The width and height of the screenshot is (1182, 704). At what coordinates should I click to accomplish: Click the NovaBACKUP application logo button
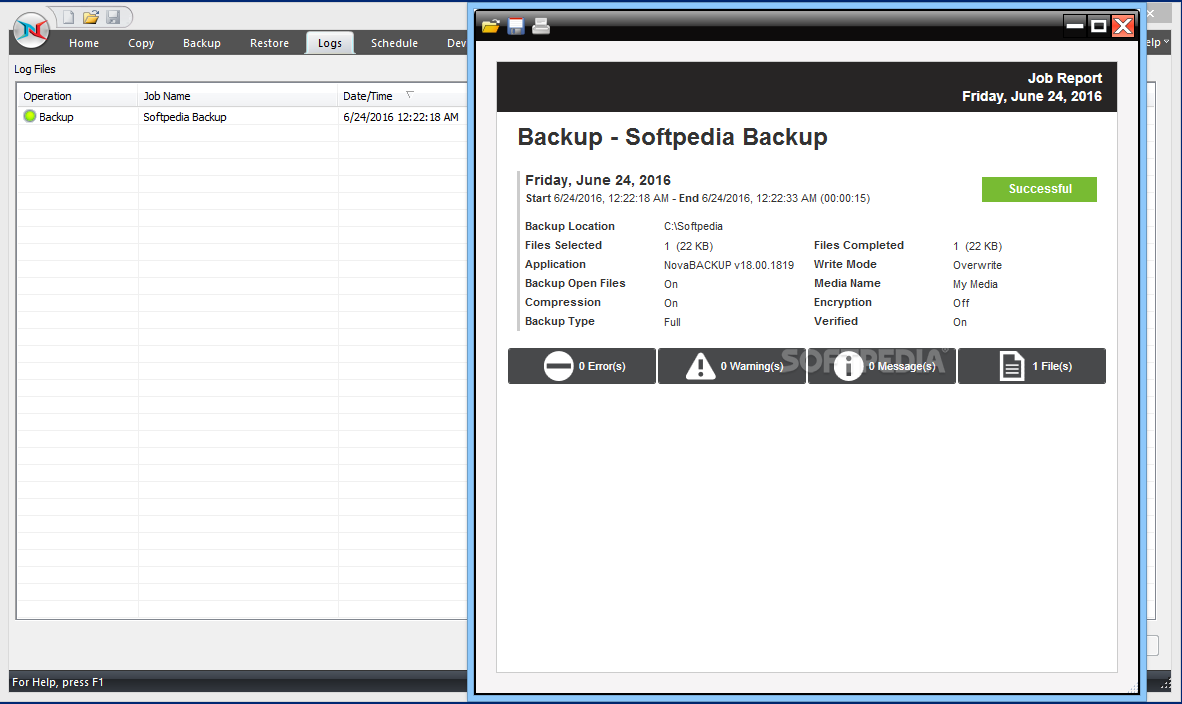tap(31, 31)
